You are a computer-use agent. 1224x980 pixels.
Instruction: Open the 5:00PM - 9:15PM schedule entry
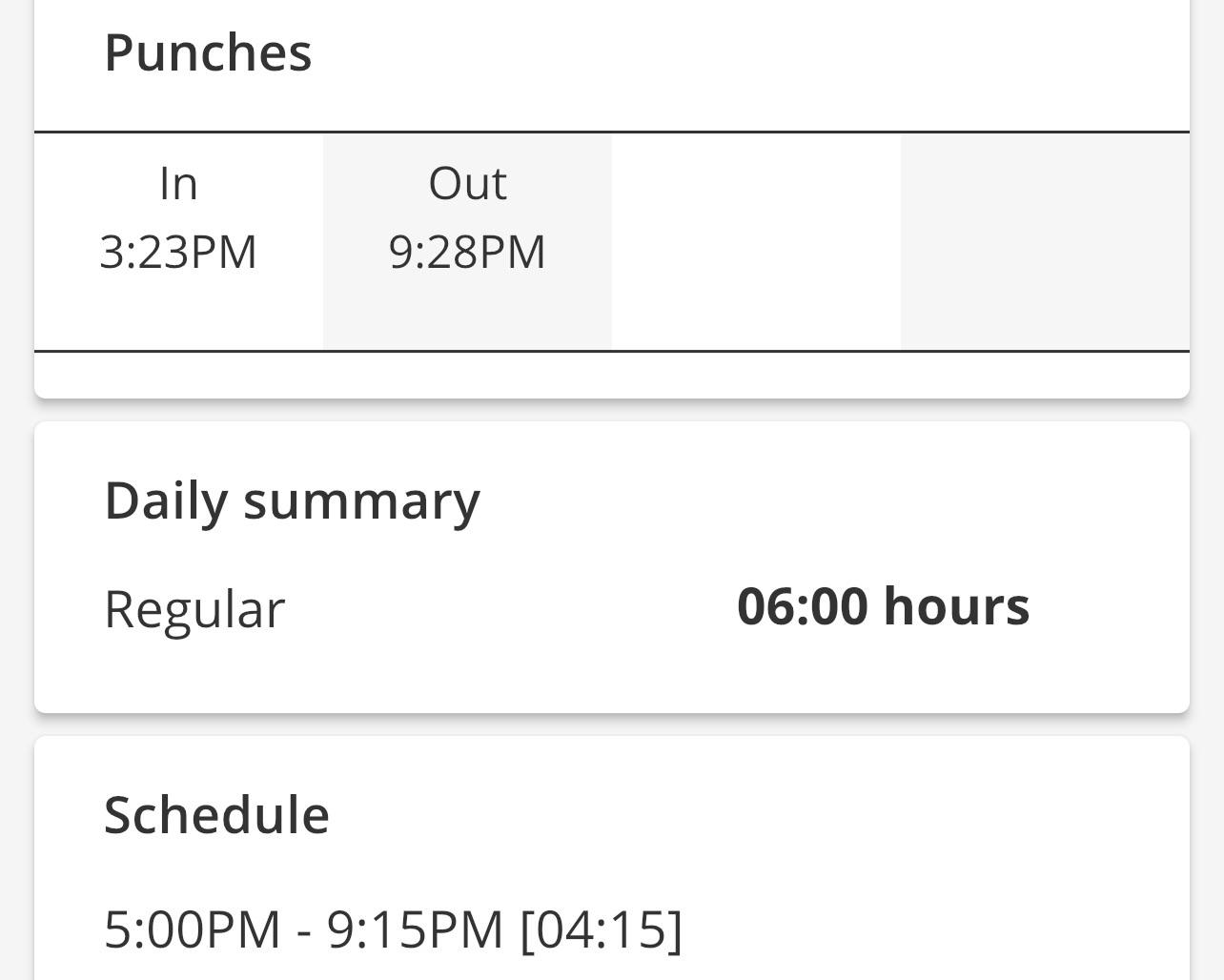click(x=392, y=925)
